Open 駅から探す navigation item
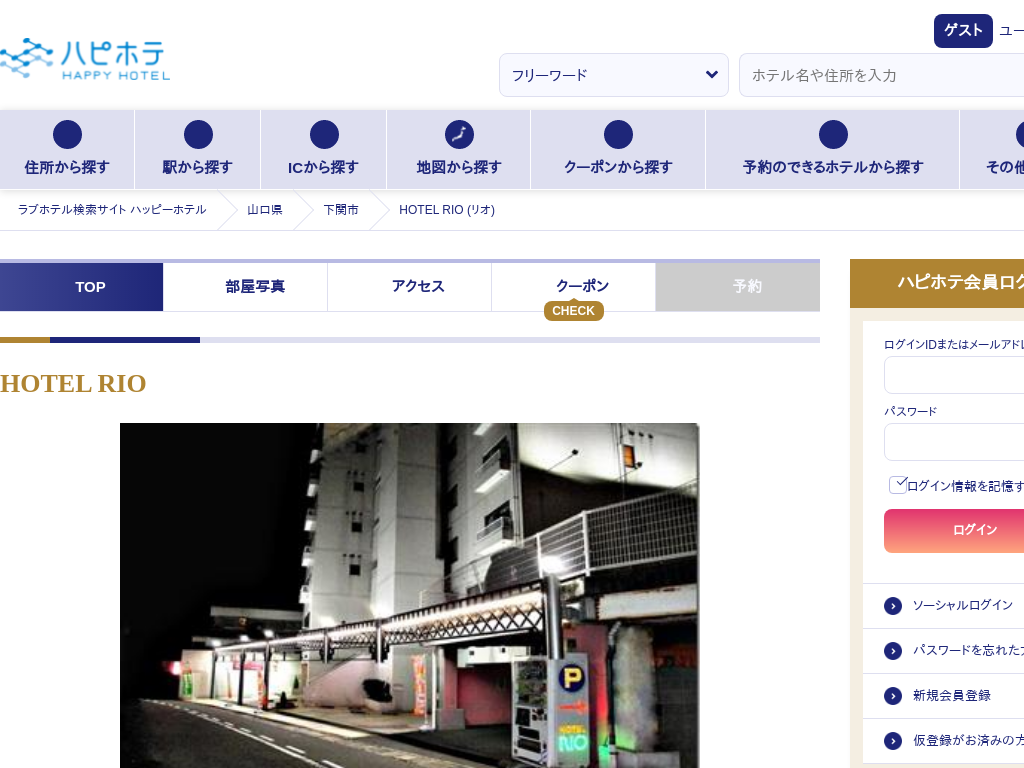Viewport: 1024px width, 768px height. (197, 150)
